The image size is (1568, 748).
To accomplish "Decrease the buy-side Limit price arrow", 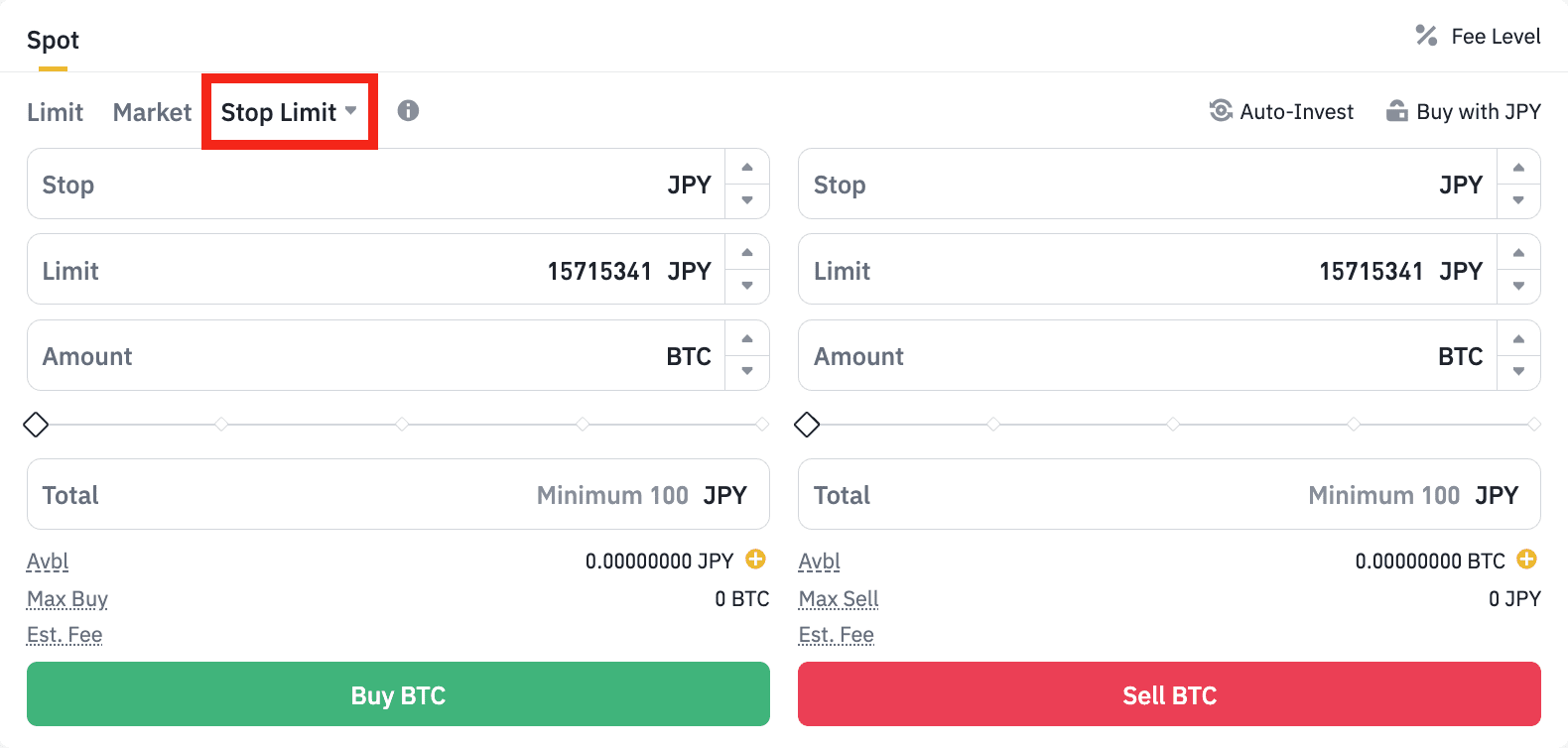I will coord(747,286).
